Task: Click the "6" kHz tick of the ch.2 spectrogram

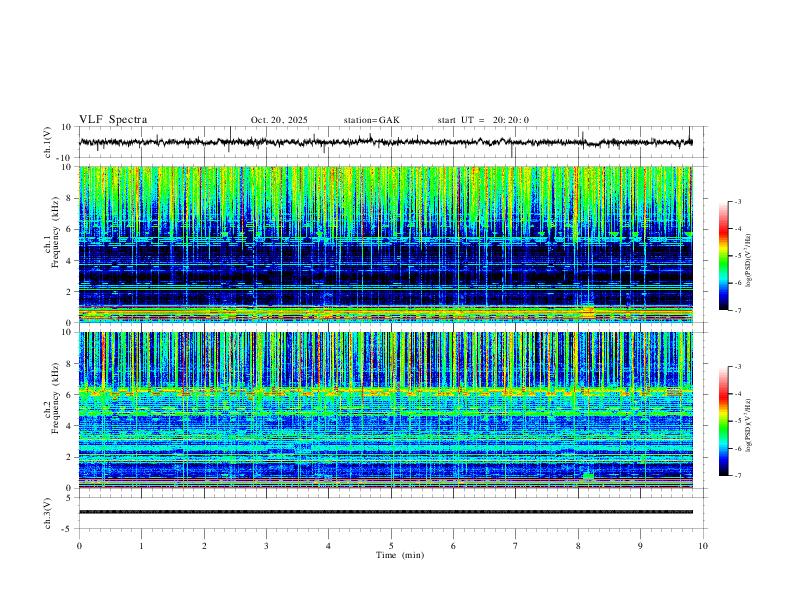Action: click(71, 395)
